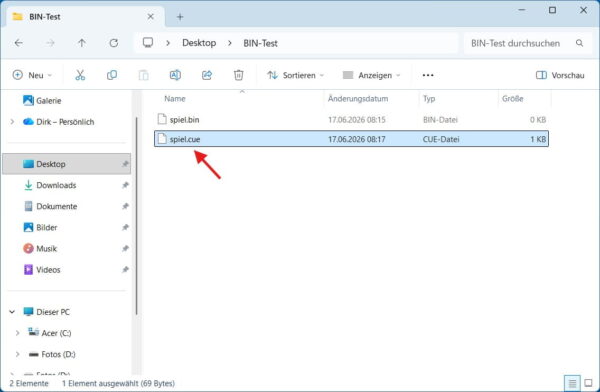Click Desktop in the address breadcrumb

[199, 43]
